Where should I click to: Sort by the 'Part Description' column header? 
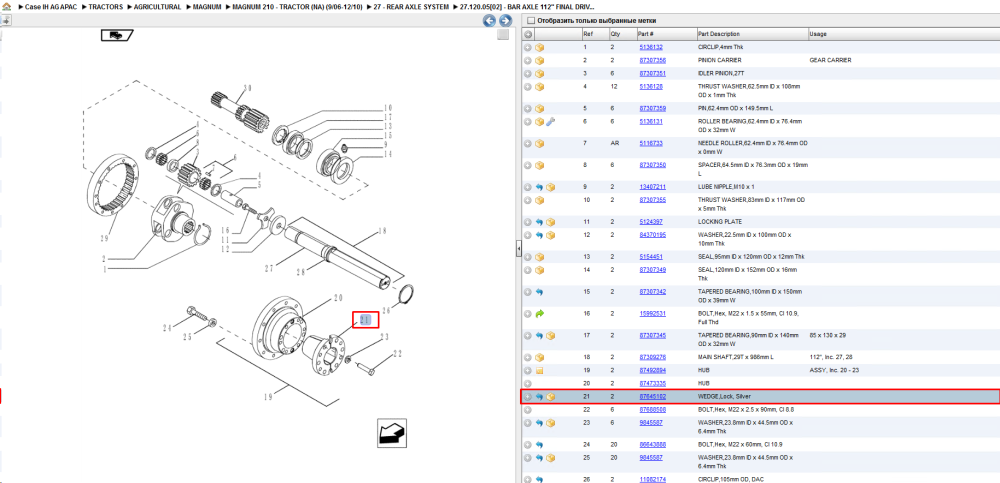(x=719, y=34)
